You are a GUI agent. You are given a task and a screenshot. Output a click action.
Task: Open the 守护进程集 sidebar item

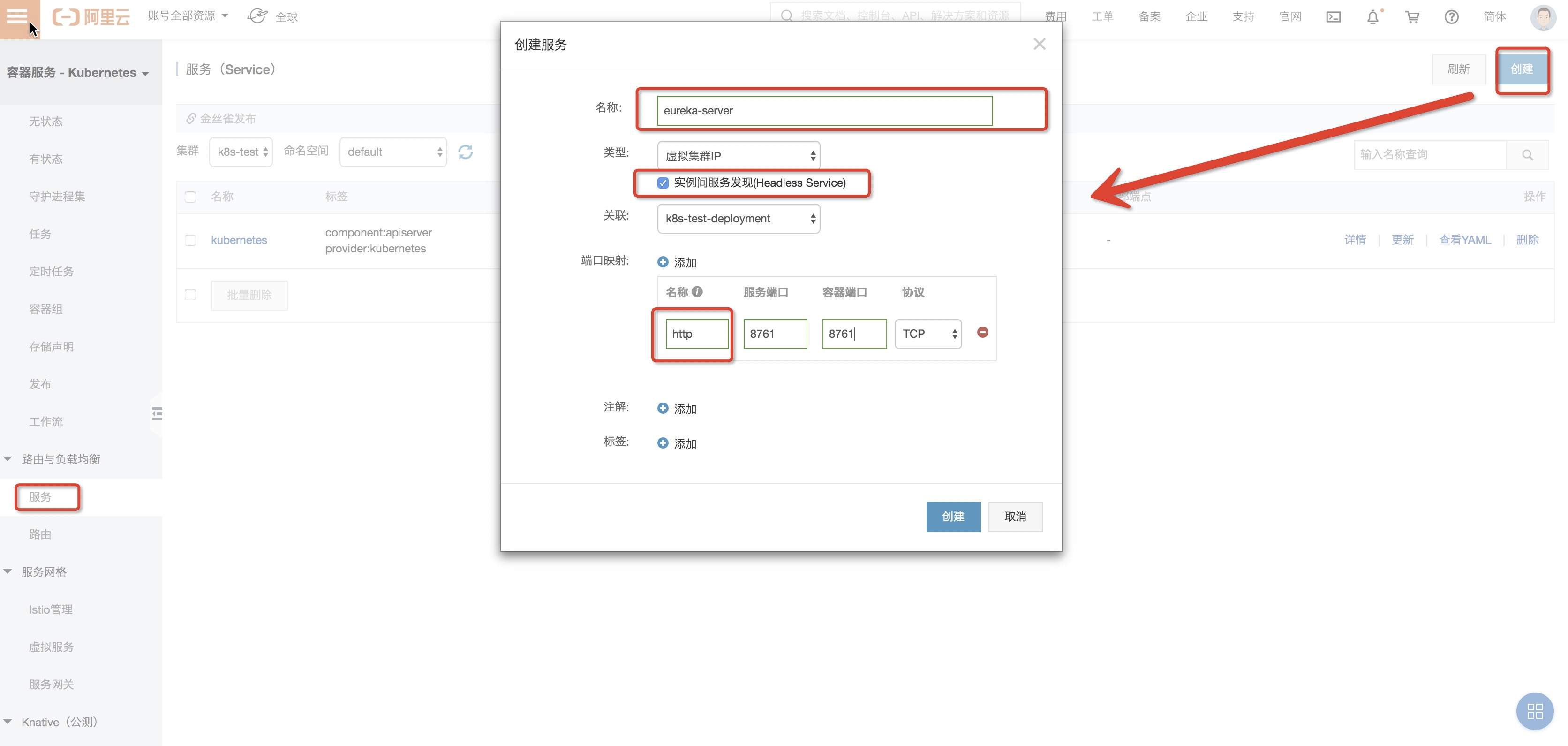coord(57,197)
